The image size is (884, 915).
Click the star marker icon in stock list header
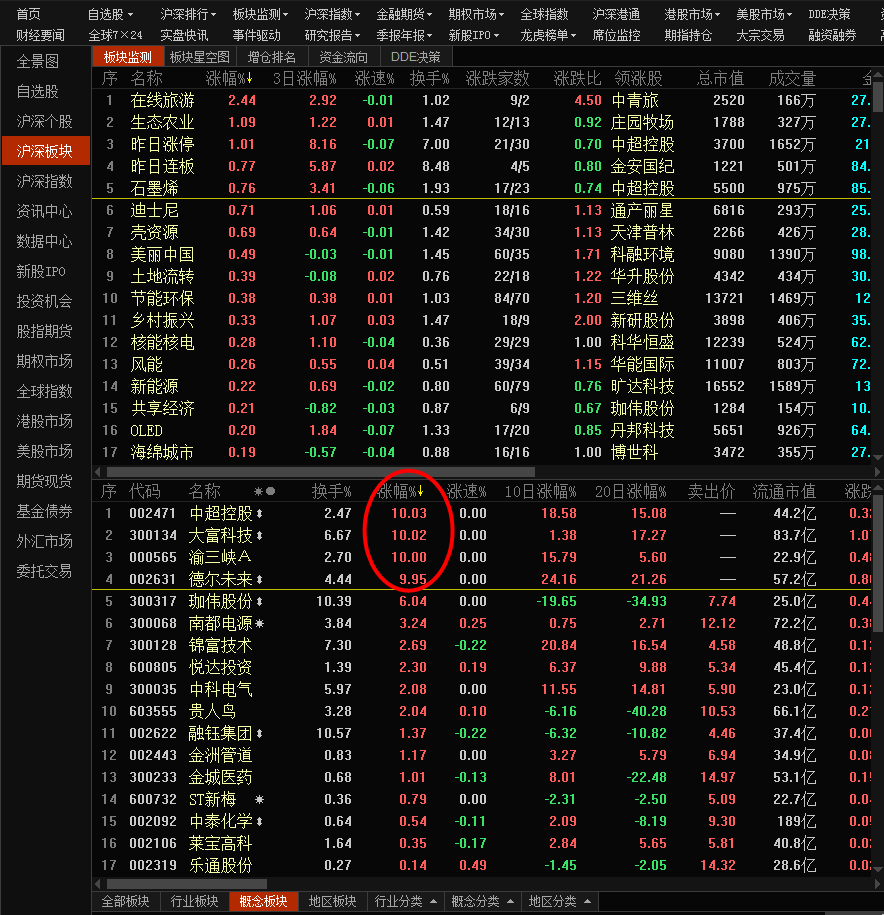[x=258, y=491]
